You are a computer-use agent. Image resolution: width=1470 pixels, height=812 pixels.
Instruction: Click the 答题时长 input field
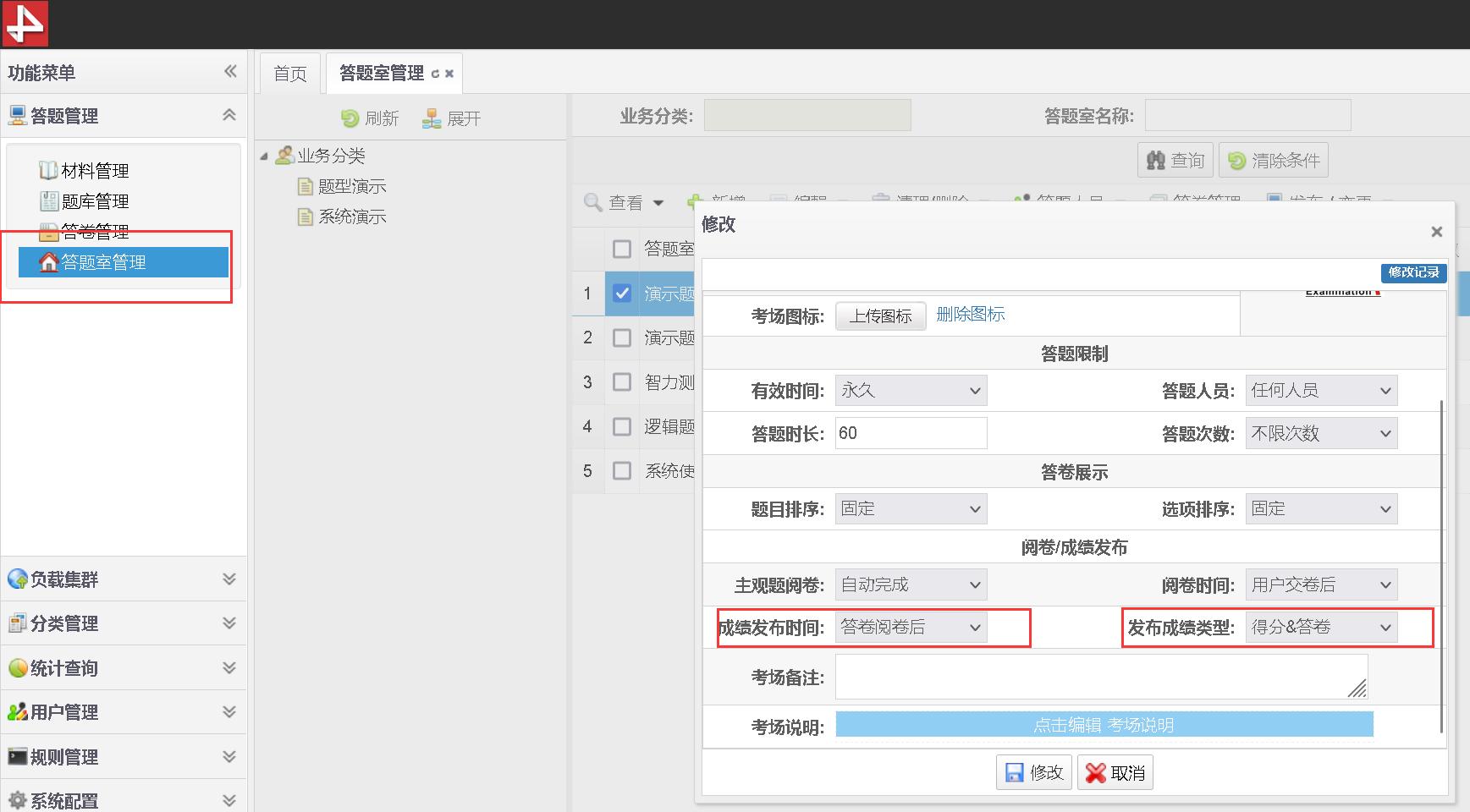tap(911, 433)
